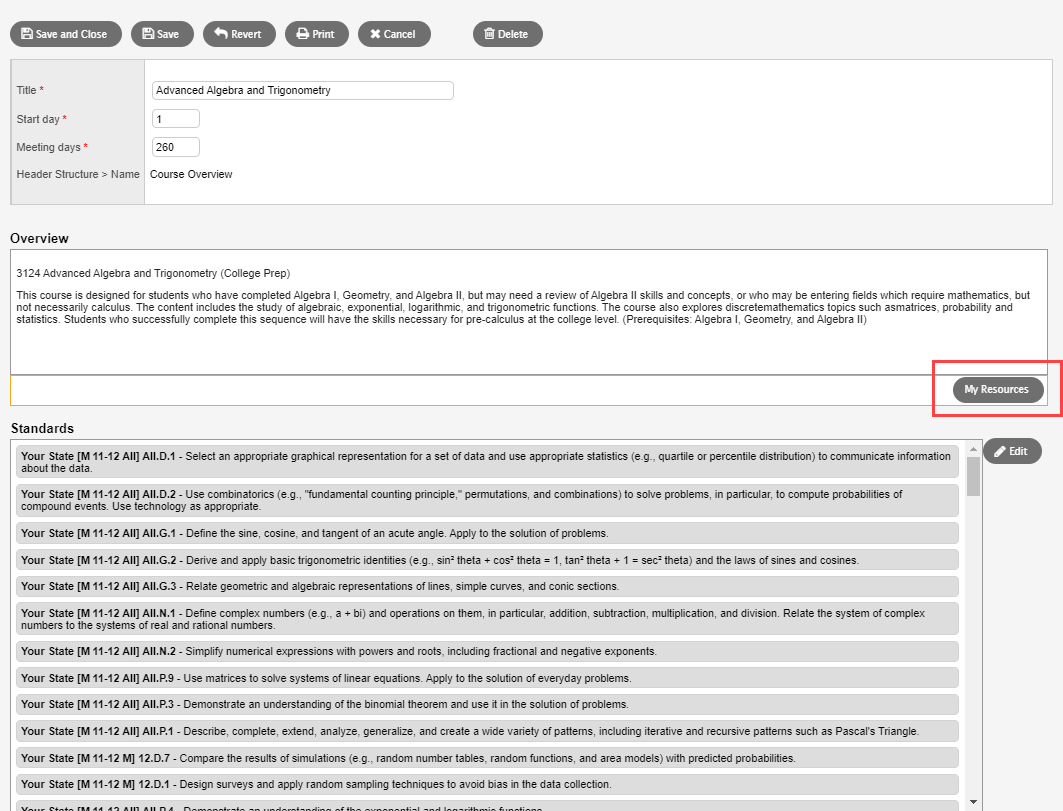The height and width of the screenshot is (811, 1063).
Task: Print the course overview page
Action: pos(316,34)
